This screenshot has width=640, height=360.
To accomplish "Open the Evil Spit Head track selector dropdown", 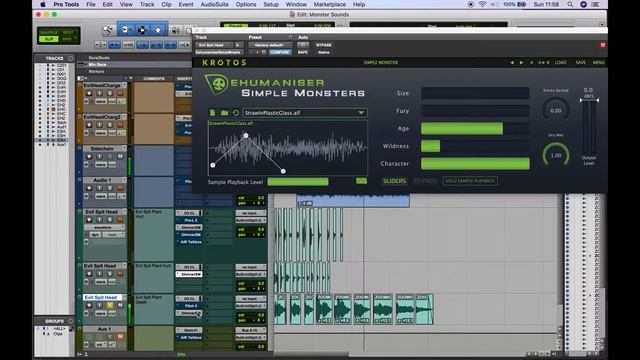I will coord(215,45).
